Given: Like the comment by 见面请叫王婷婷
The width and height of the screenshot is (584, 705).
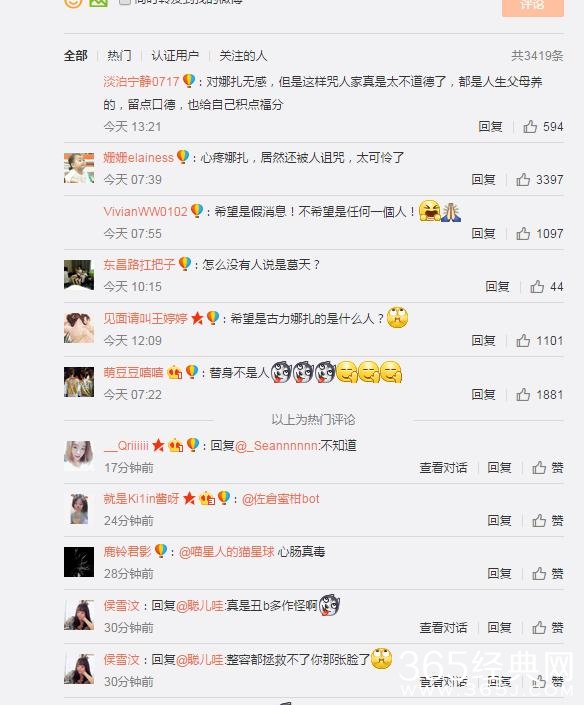Looking at the screenshot, I should pos(539,341).
